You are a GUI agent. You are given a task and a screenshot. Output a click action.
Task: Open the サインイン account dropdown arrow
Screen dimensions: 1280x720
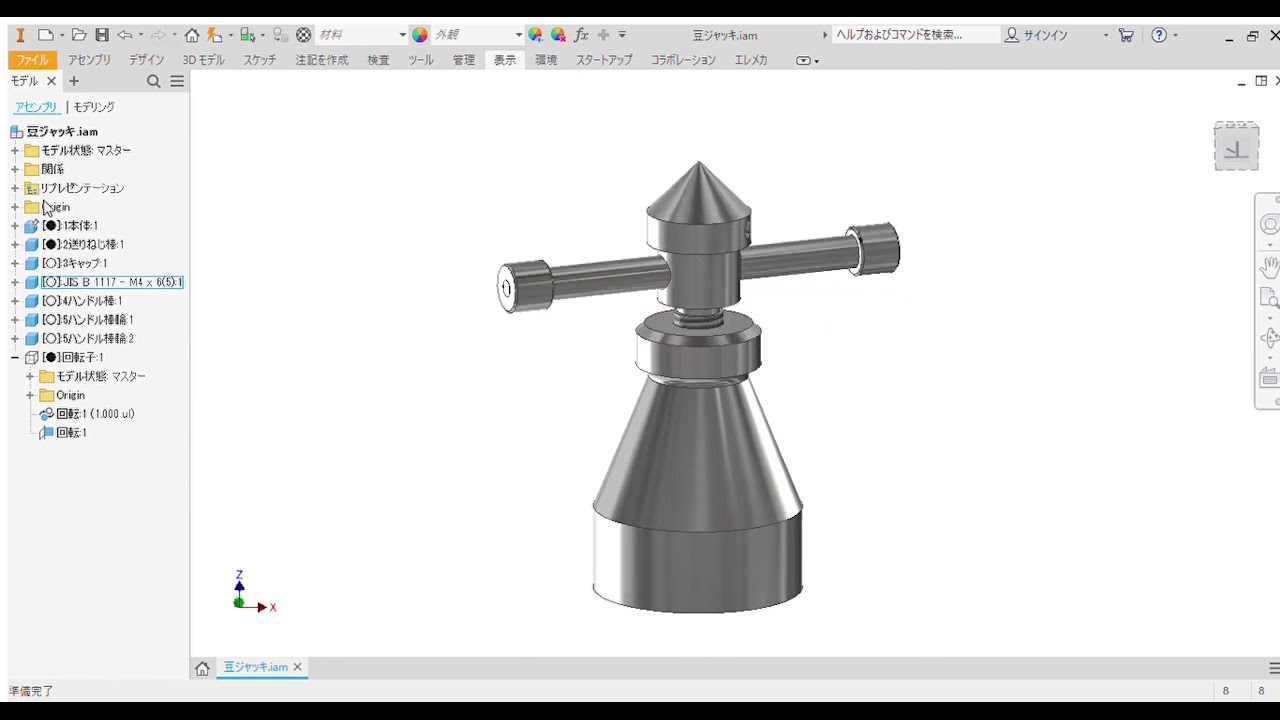click(1106, 35)
